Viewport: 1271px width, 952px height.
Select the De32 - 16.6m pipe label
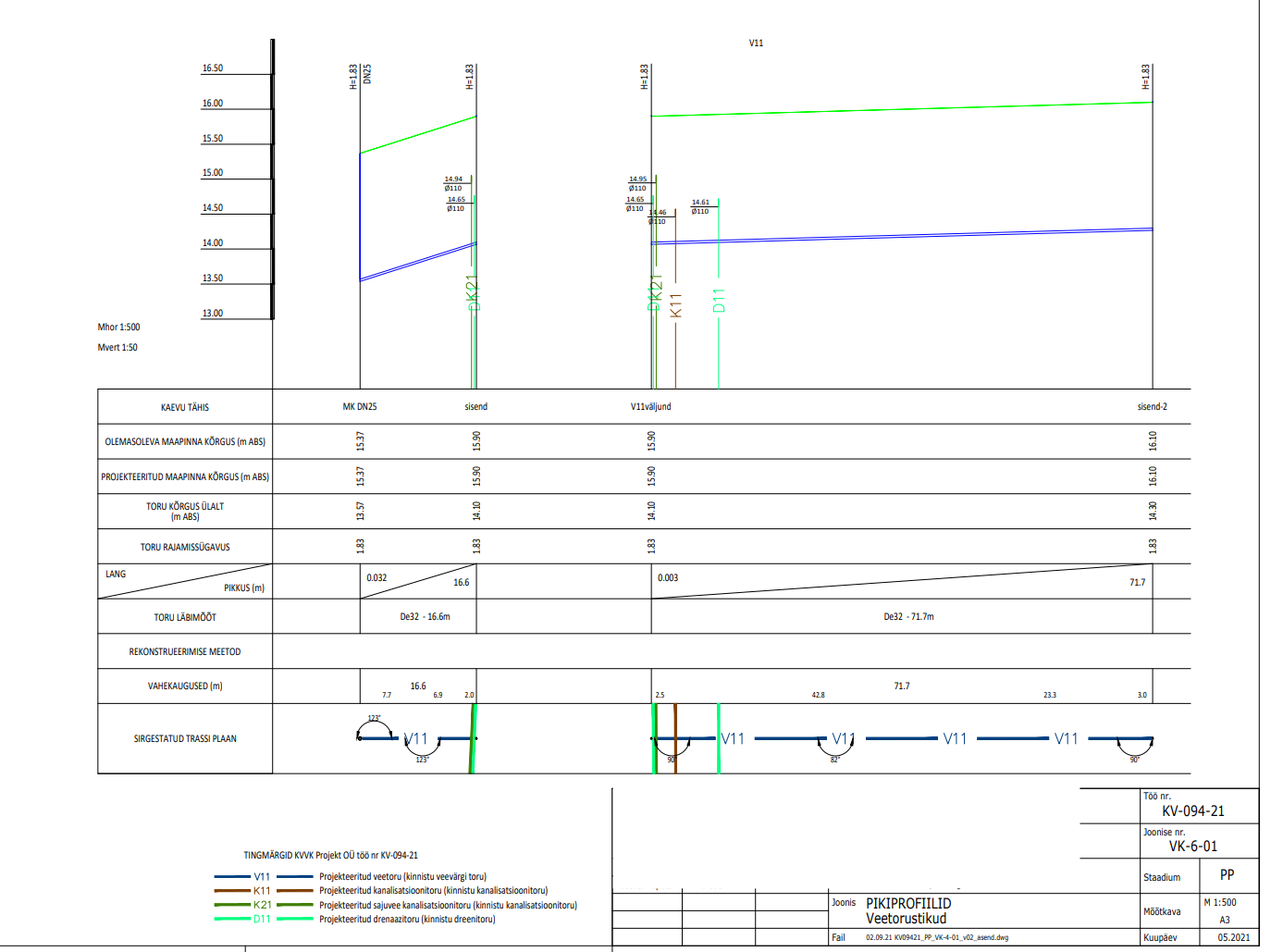coord(425,616)
